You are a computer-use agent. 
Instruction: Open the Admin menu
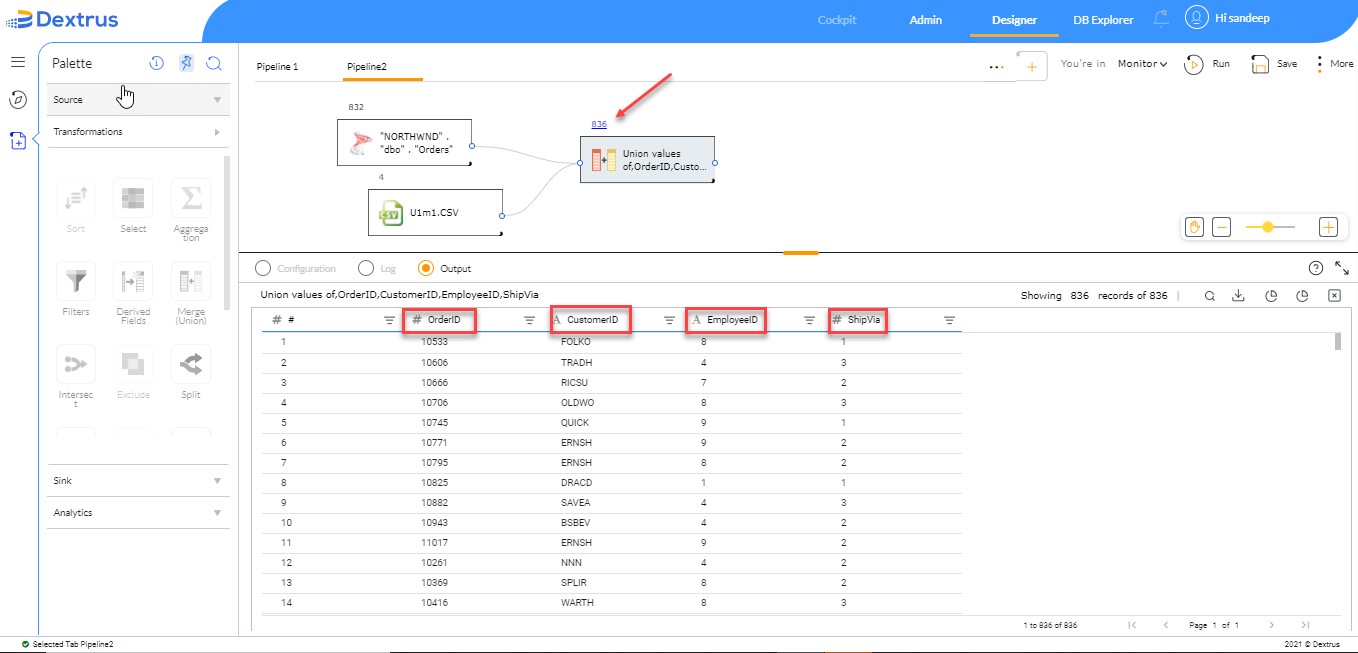point(926,20)
